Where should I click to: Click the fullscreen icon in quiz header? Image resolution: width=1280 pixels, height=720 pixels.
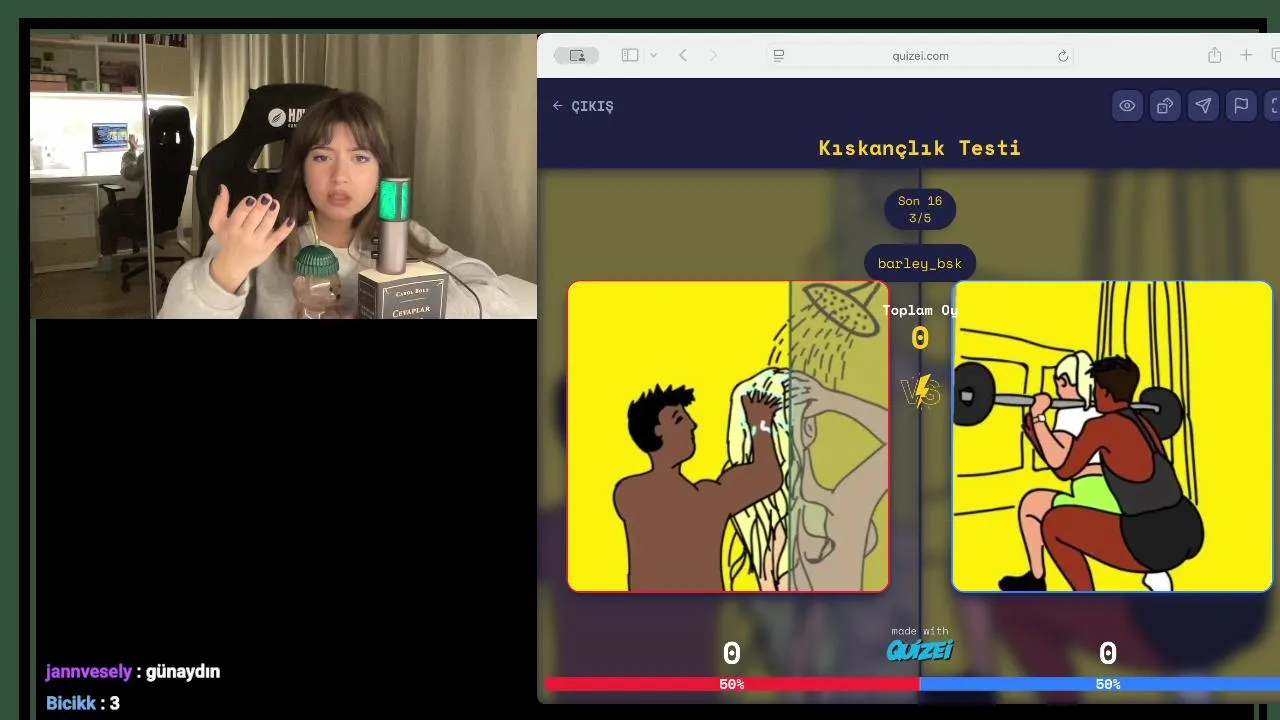click(1273, 106)
